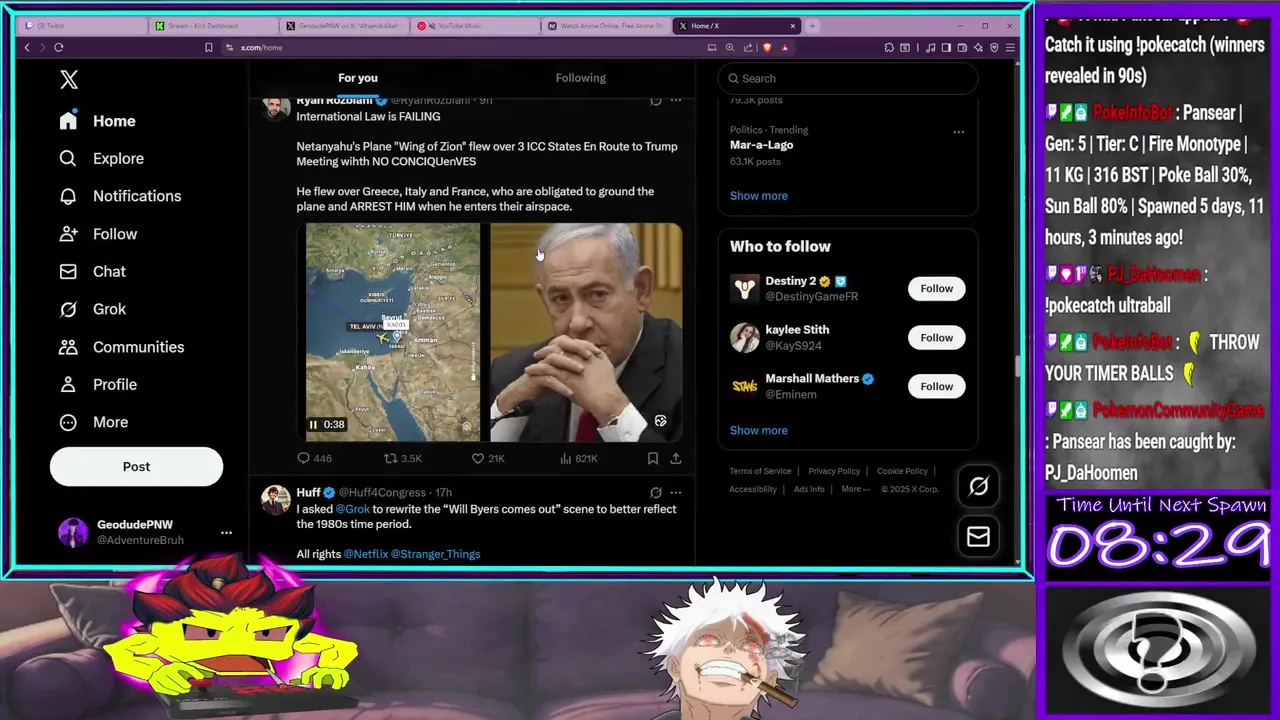
Task: Click the Post button
Action: [136, 466]
